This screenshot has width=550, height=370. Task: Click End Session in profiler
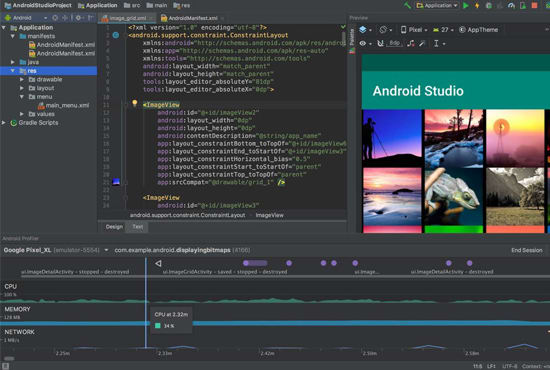[x=526, y=250]
